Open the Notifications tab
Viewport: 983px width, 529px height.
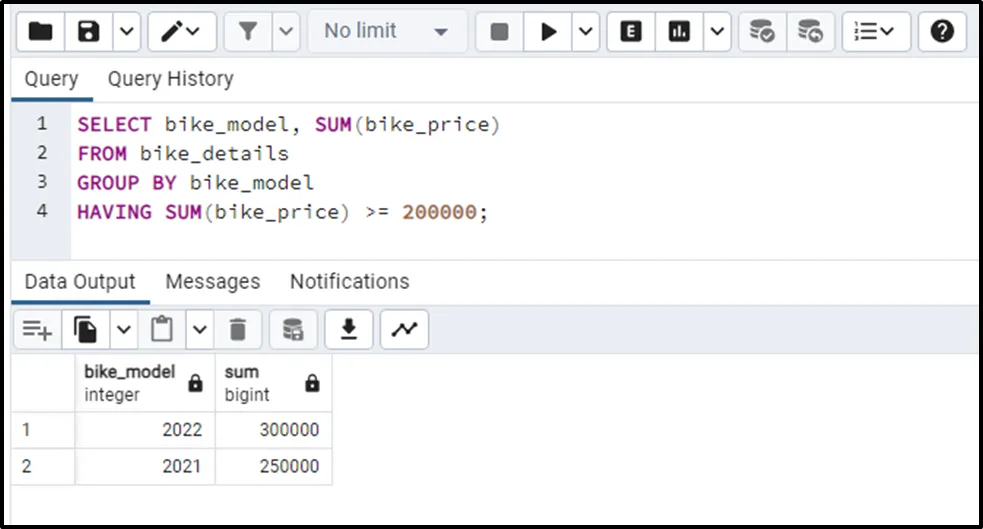coord(349,282)
